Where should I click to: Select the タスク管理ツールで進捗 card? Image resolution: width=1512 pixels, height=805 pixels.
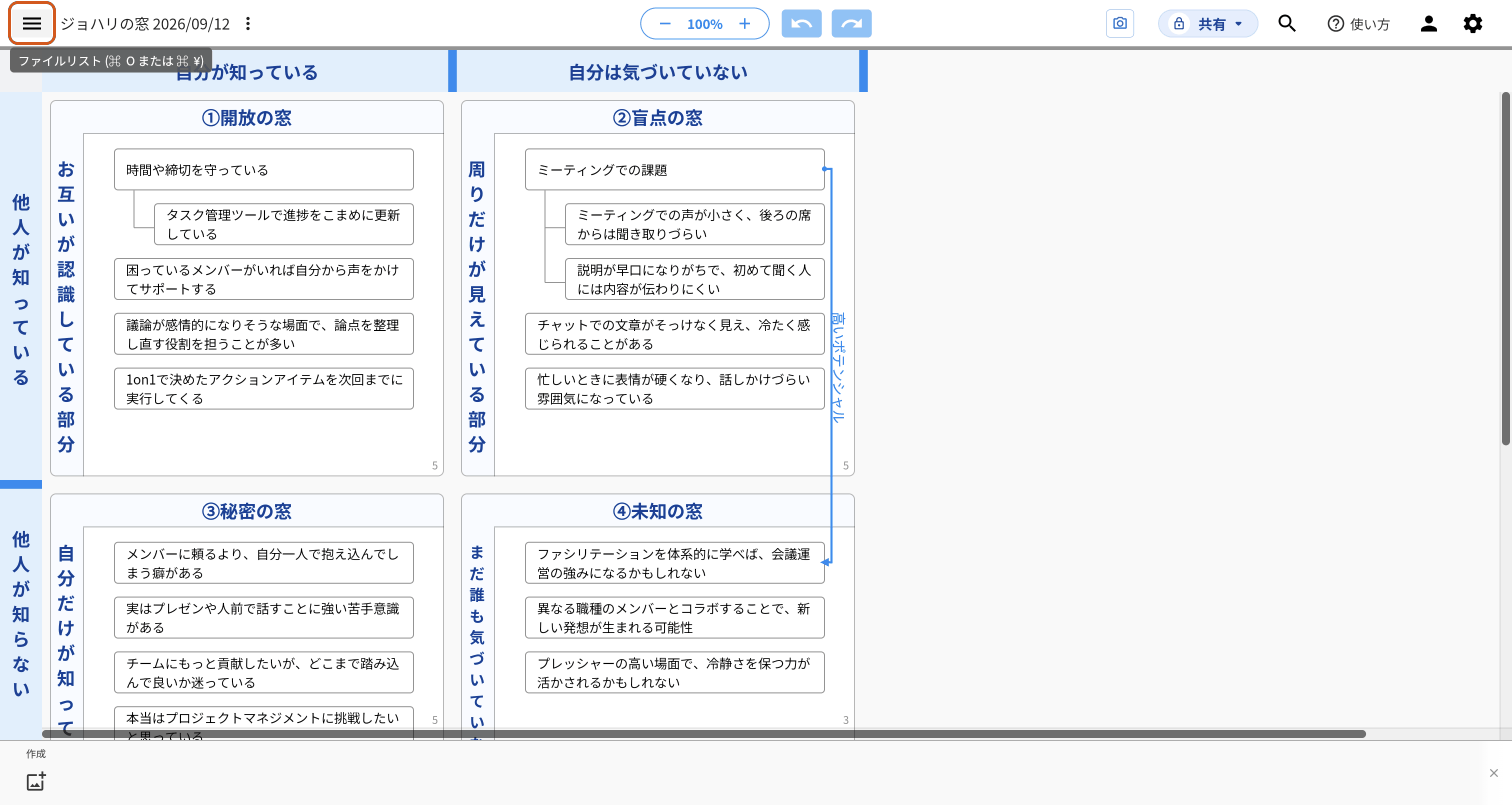click(284, 224)
